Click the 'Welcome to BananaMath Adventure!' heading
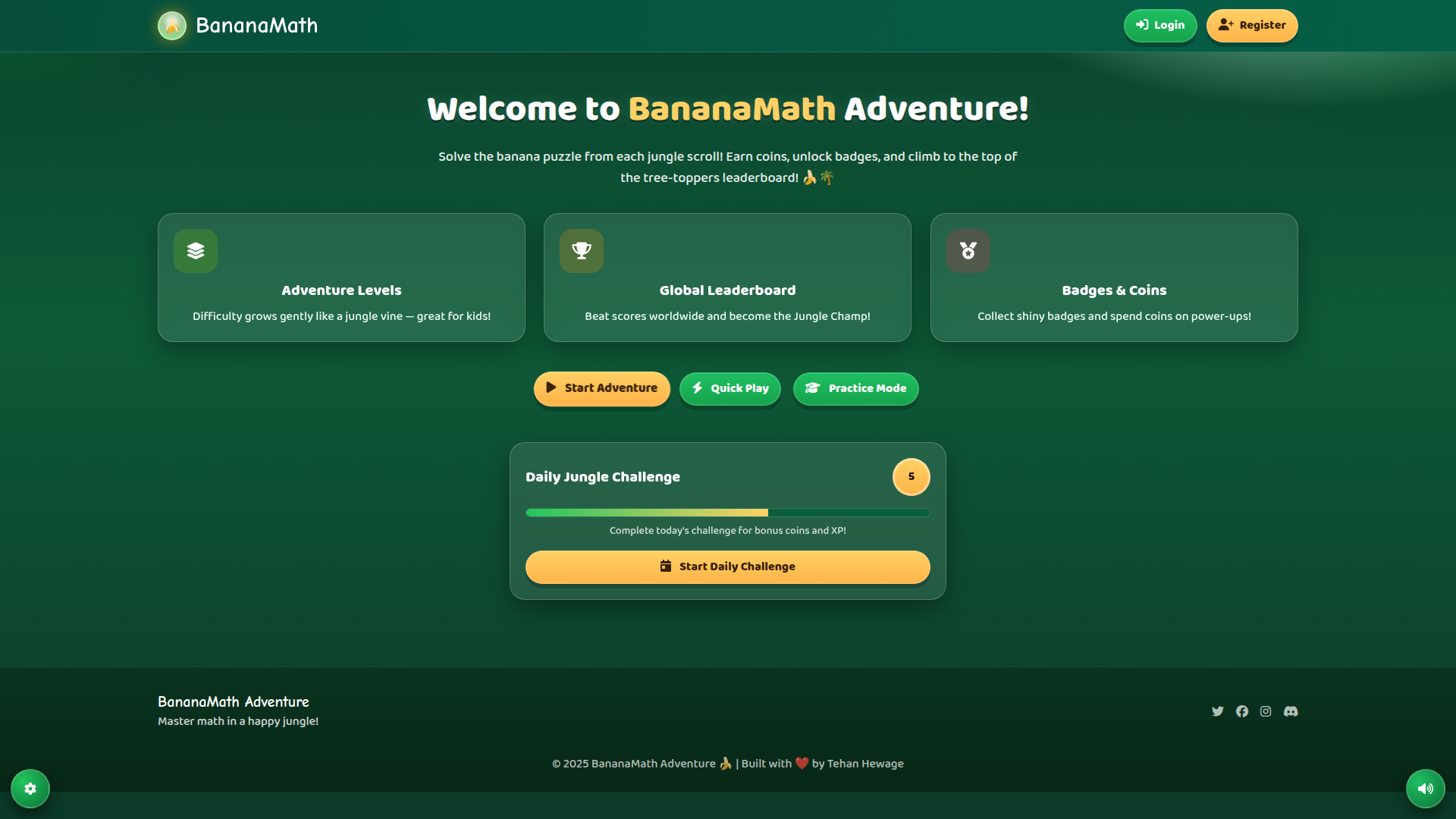Viewport: 1456px width, 819px height. tap(727, 108)
